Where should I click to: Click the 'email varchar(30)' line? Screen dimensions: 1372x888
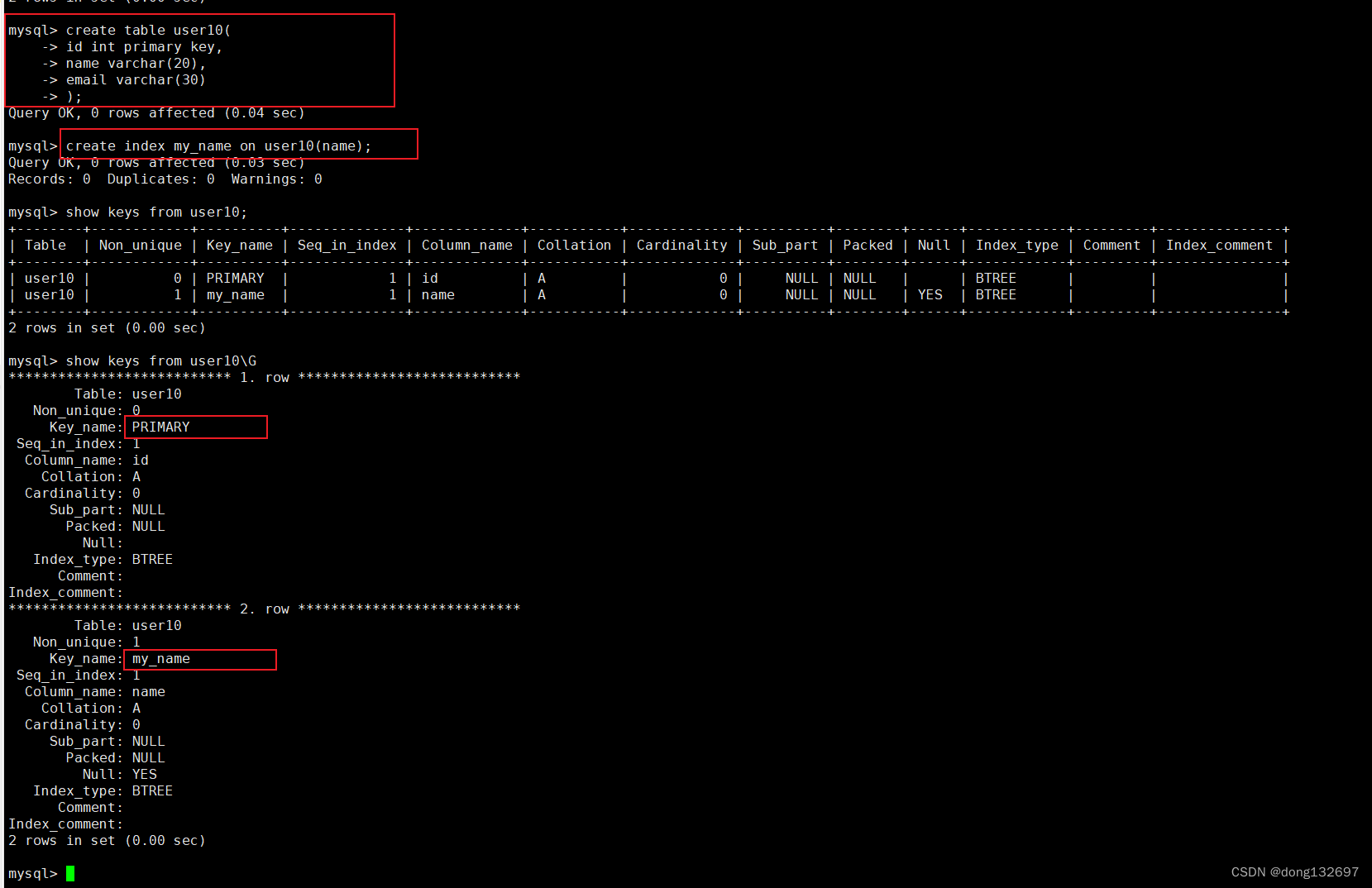pos(136,80)
